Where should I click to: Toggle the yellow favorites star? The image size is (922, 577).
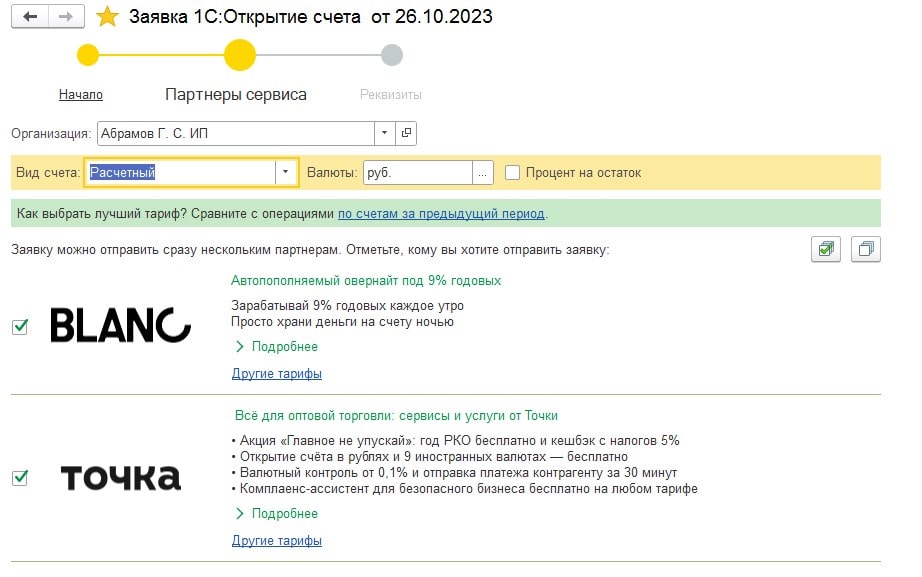[107, 16]
